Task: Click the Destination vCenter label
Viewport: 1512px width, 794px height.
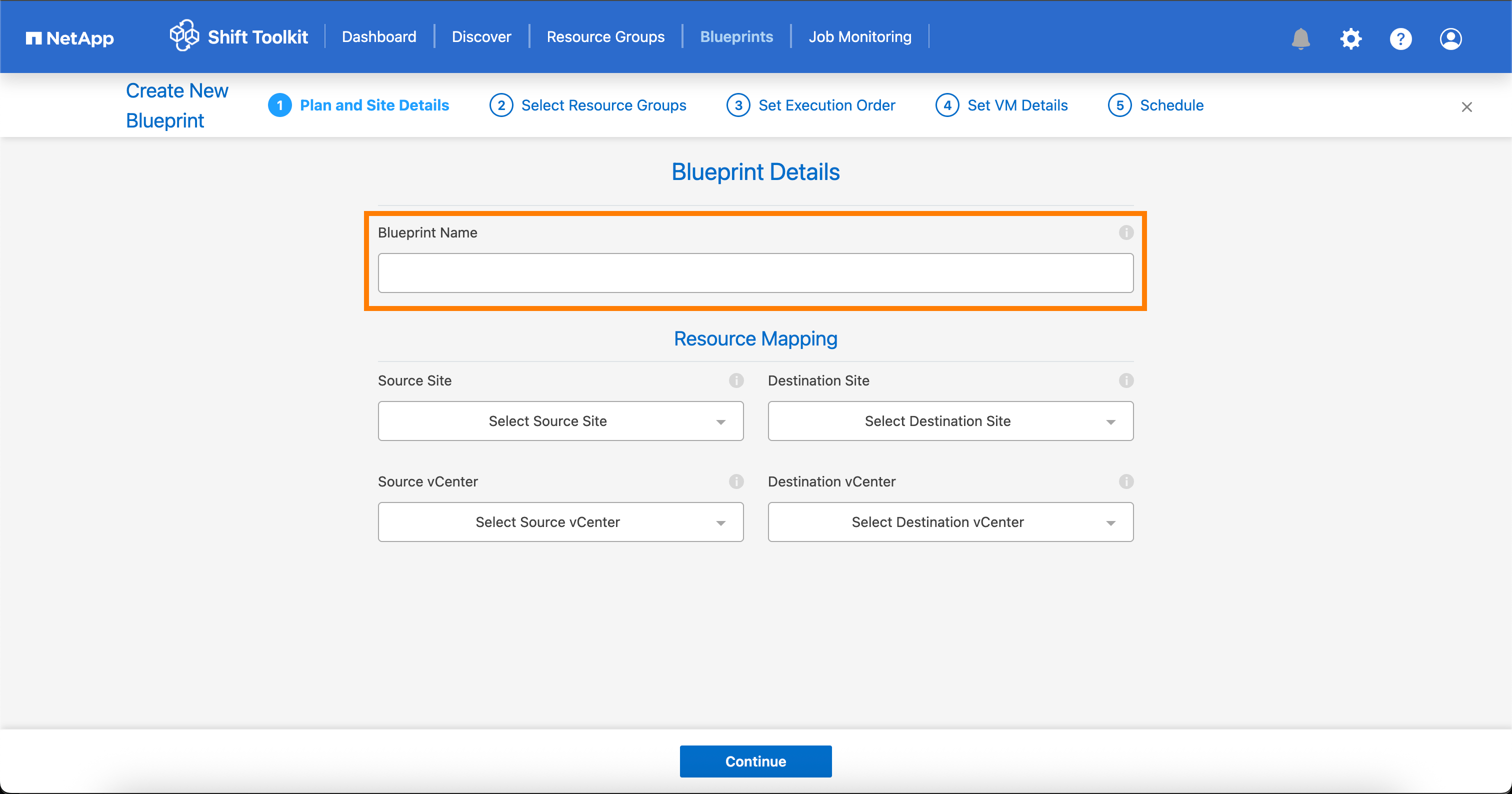Action: (831, 481)
